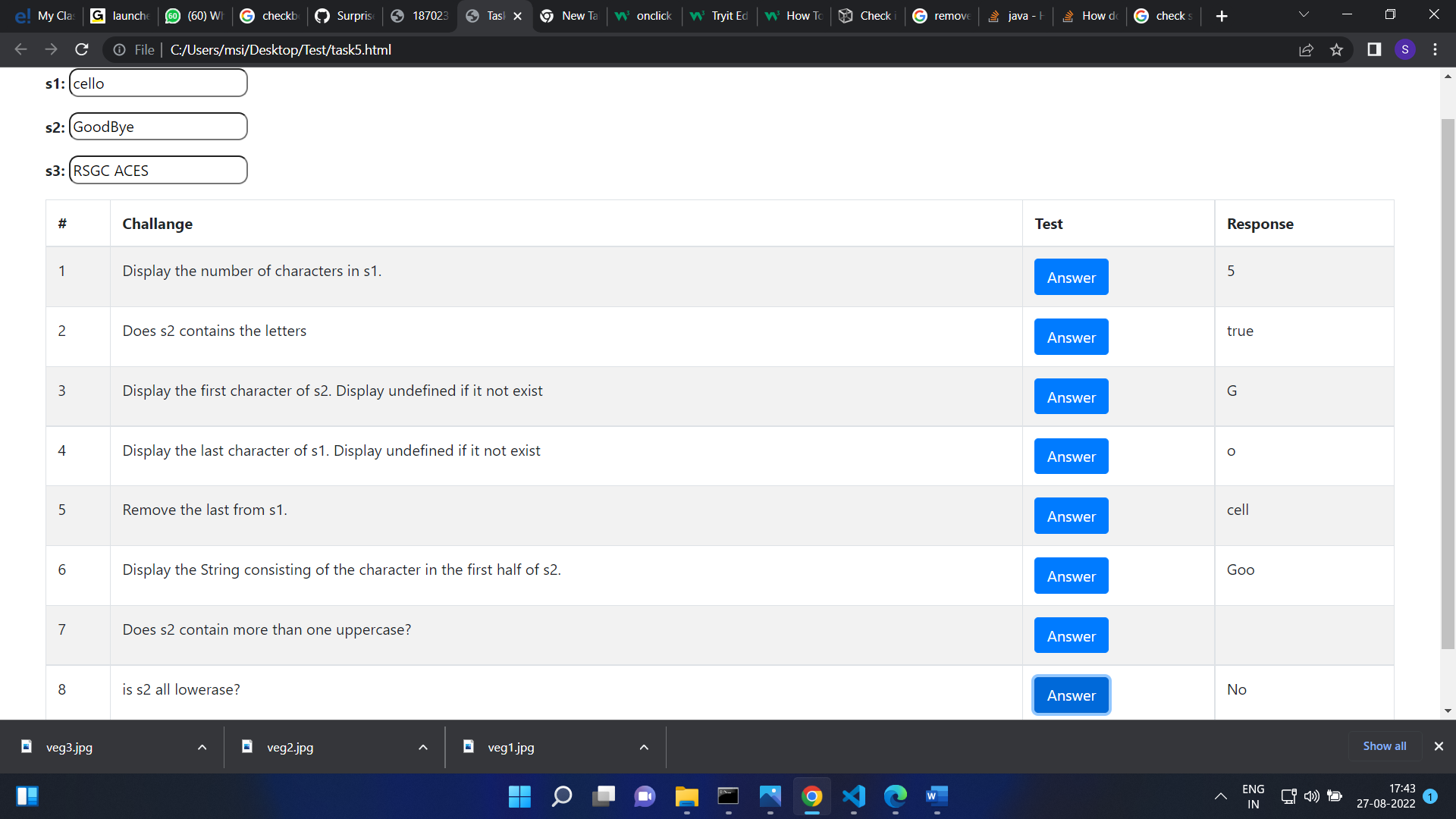Viewport: 1456px width, 819px height.
Task: Click Answer for challenge 8 lowercase check
Action: tap(1071, 695)
